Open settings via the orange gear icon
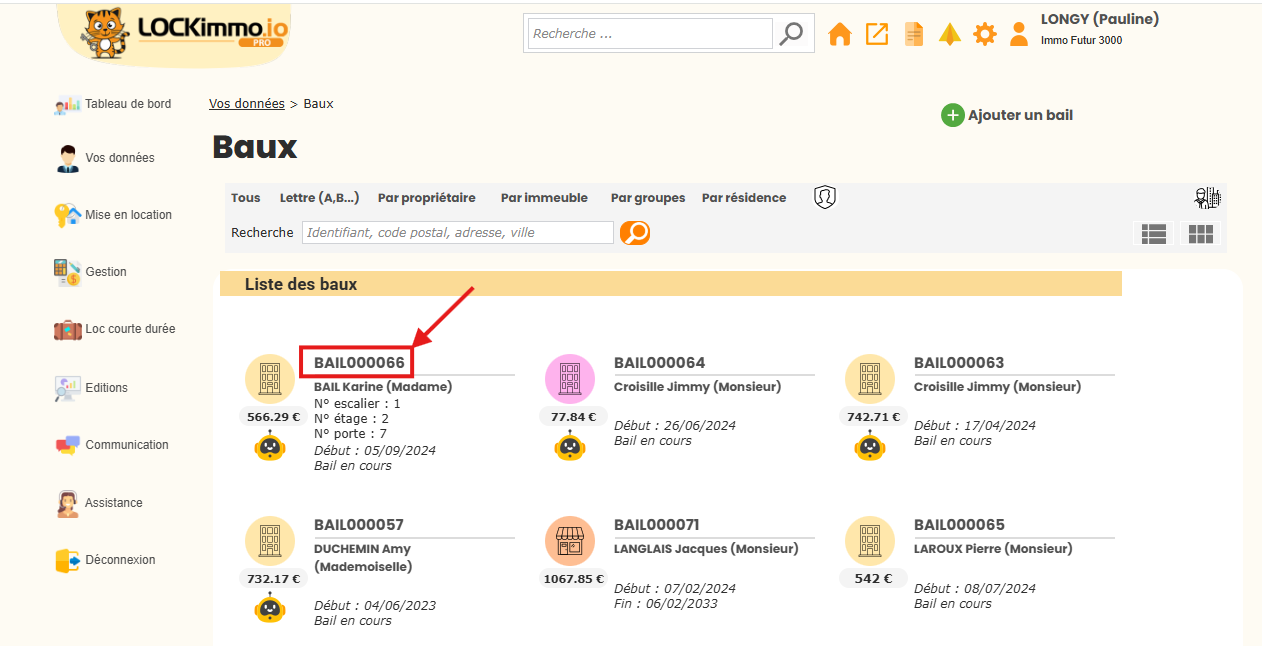Screen dimensions: 1262x646 (x=985, y=34)
